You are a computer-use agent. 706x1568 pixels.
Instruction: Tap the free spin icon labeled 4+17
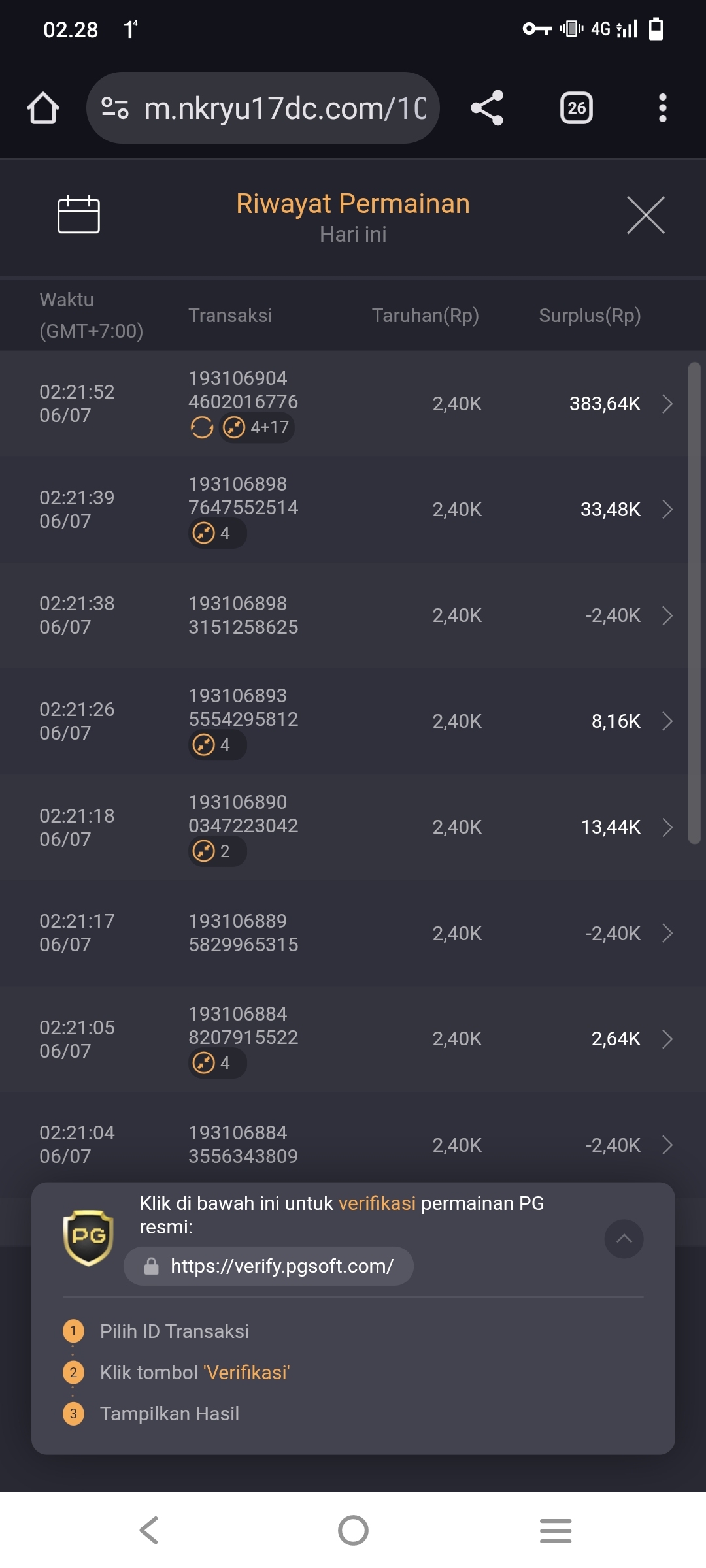click(x=257, y=427)
